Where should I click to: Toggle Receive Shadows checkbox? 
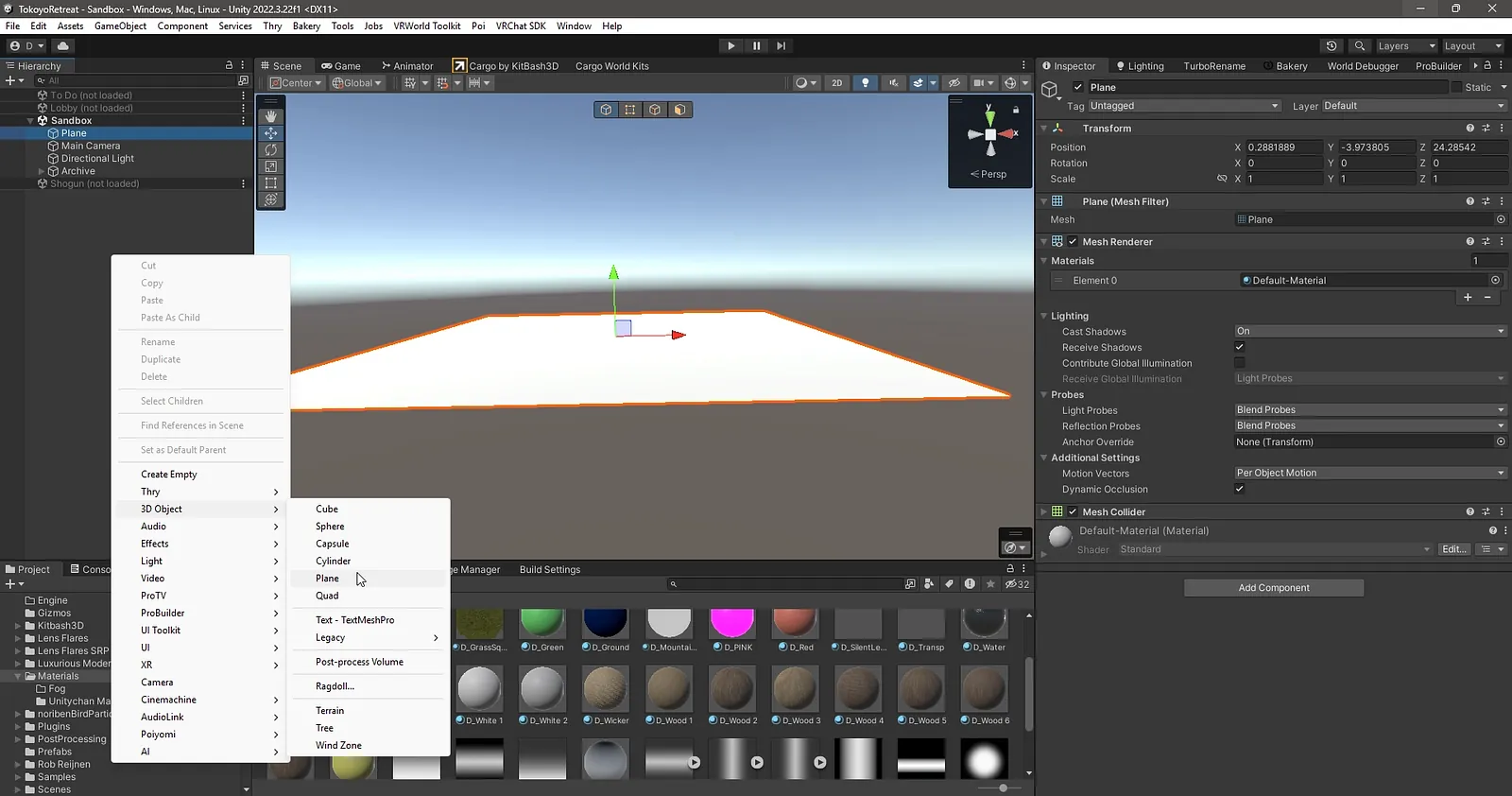coord(1239,347)
